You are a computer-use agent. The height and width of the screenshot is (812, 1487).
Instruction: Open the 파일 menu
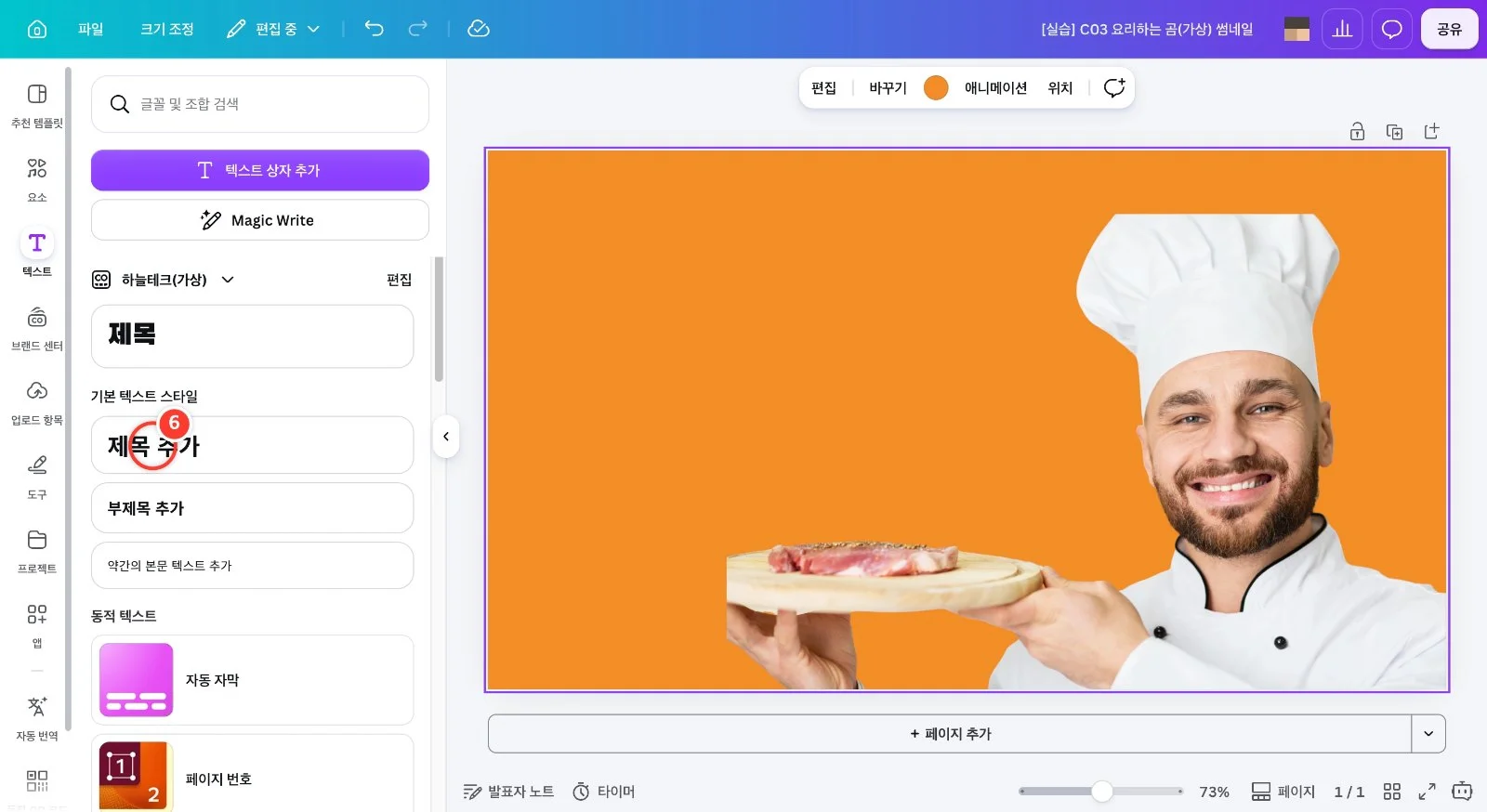91,29
